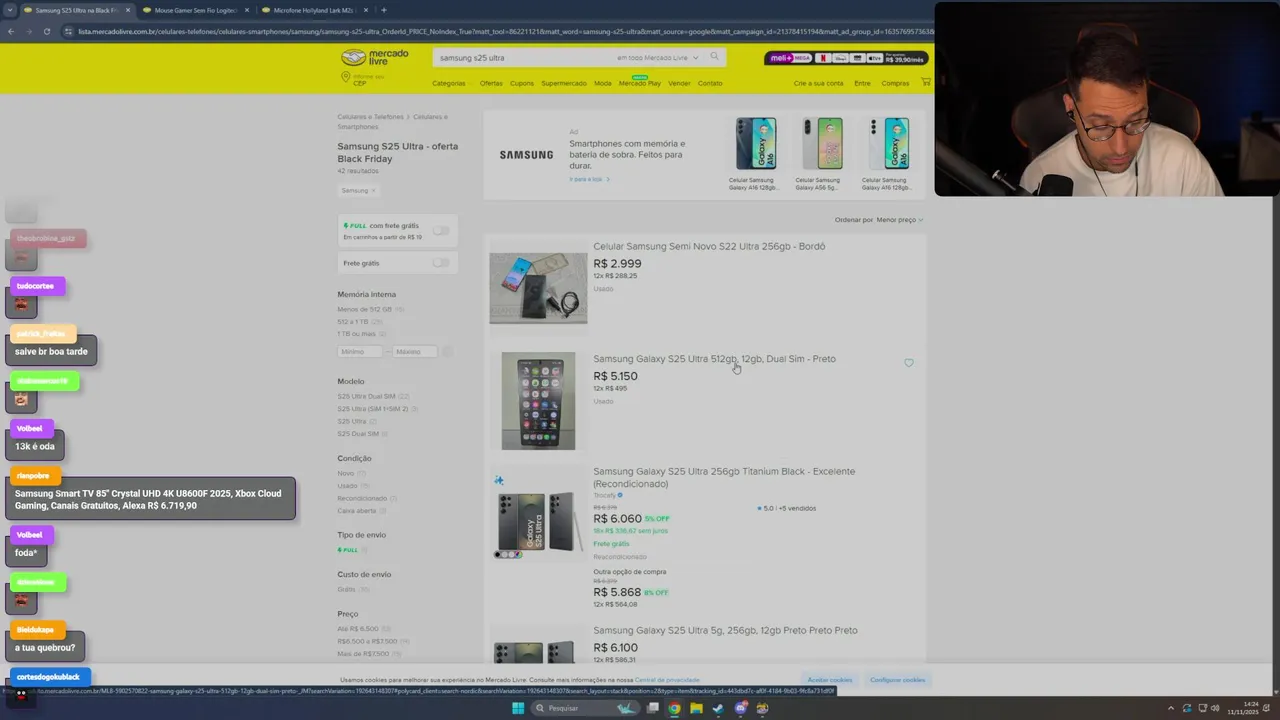1280x720 pixels.
Task: Click the location pin CEP icon
Action: (346, 78)
